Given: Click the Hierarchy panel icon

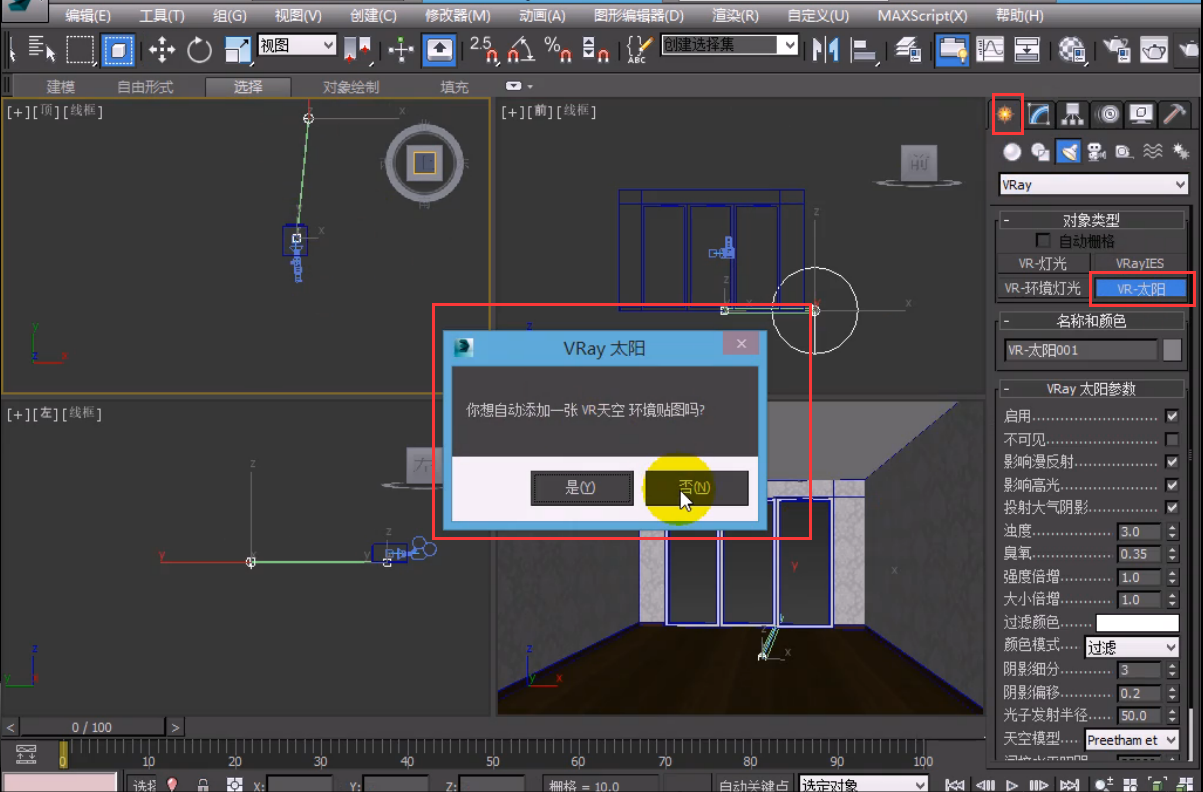Looking at the screenshot, I should (x=1073, y=115).
